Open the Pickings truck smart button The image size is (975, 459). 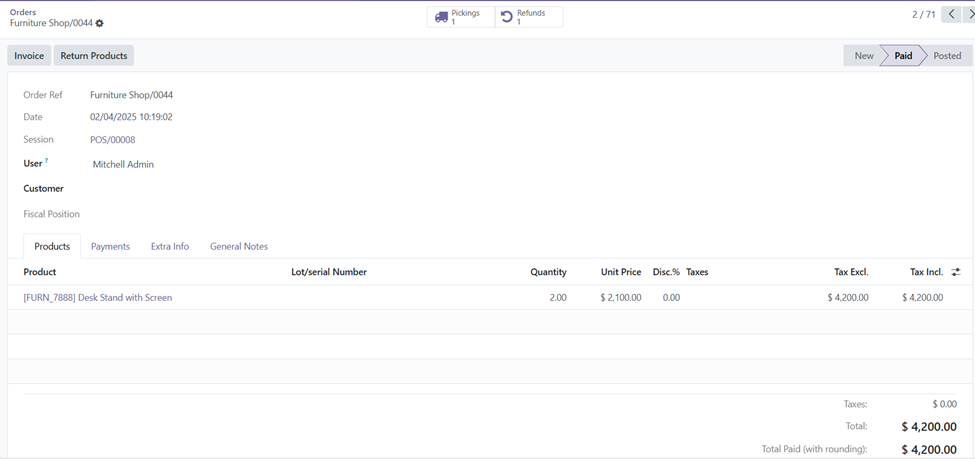(x=460, y=17)
